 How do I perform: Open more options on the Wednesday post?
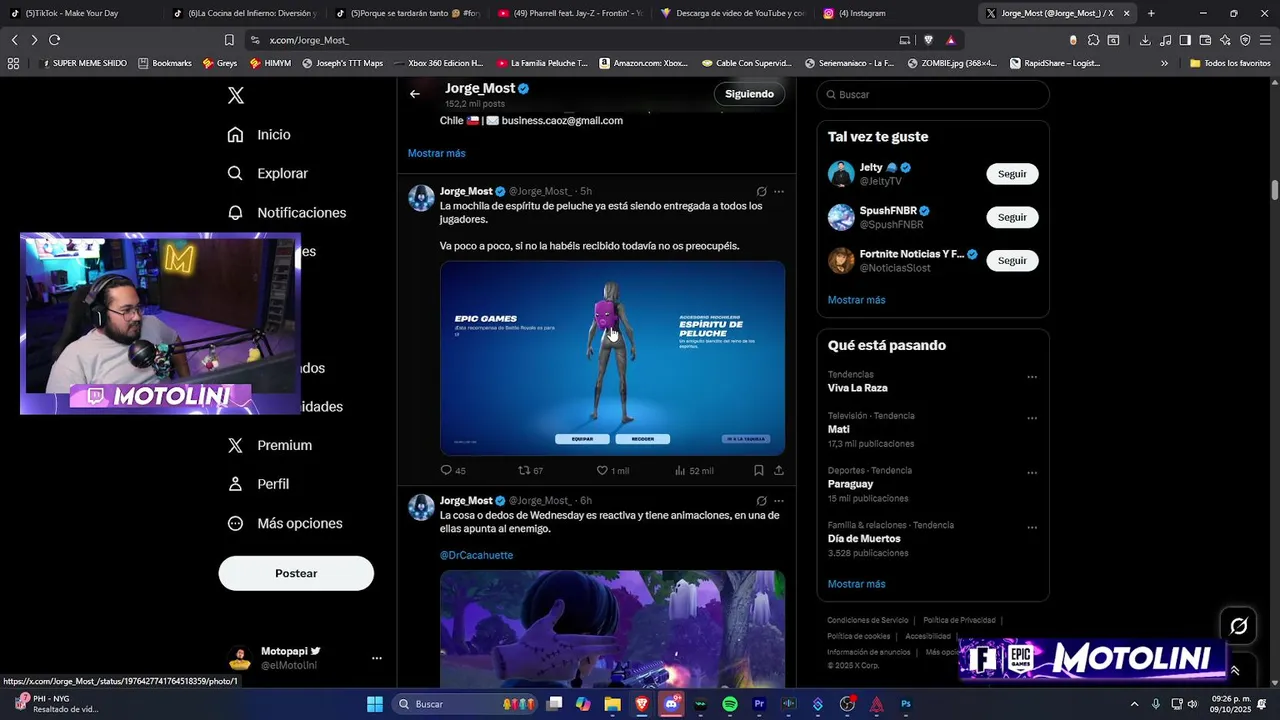[x=779, y=501]
